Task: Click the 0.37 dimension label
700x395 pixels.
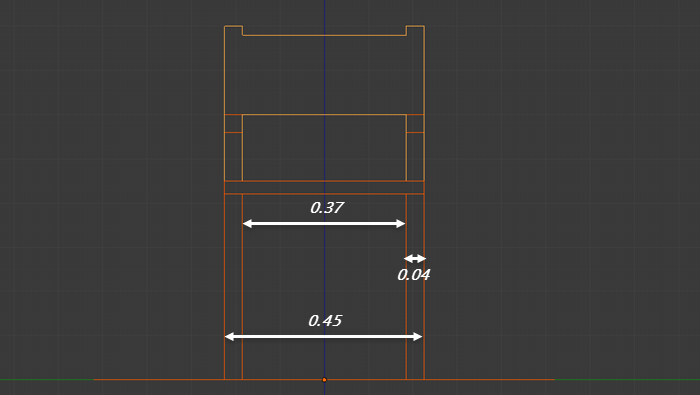Action: click(327, 208)
